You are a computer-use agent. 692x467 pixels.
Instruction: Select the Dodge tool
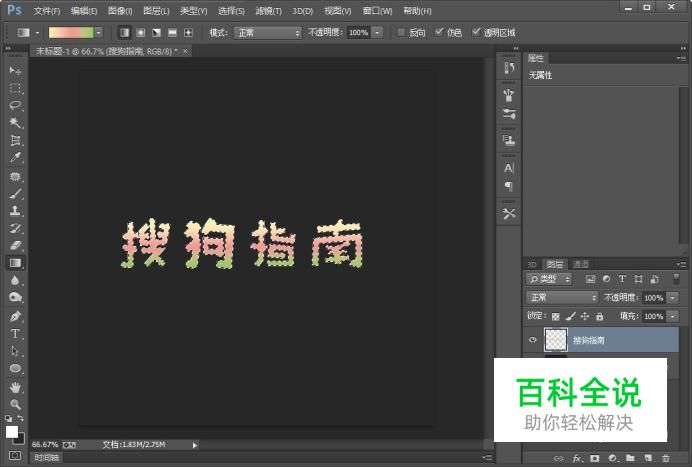click(15, 298)
